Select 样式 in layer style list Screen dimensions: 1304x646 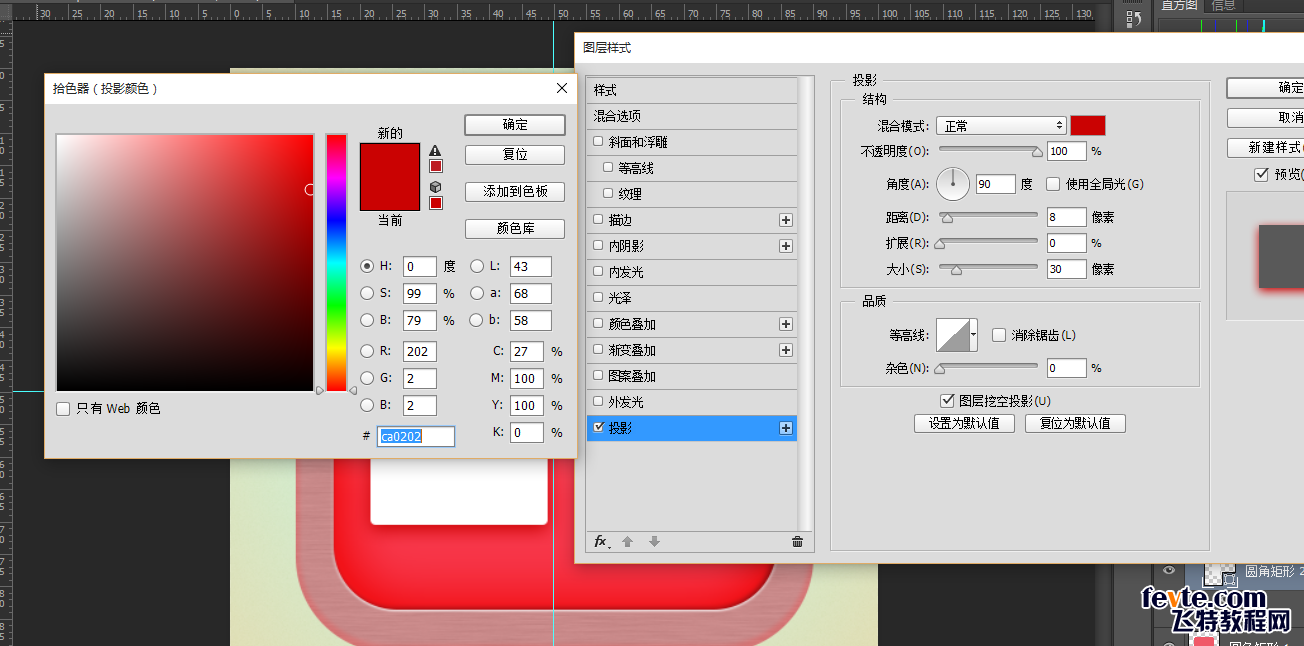[692, 90]
